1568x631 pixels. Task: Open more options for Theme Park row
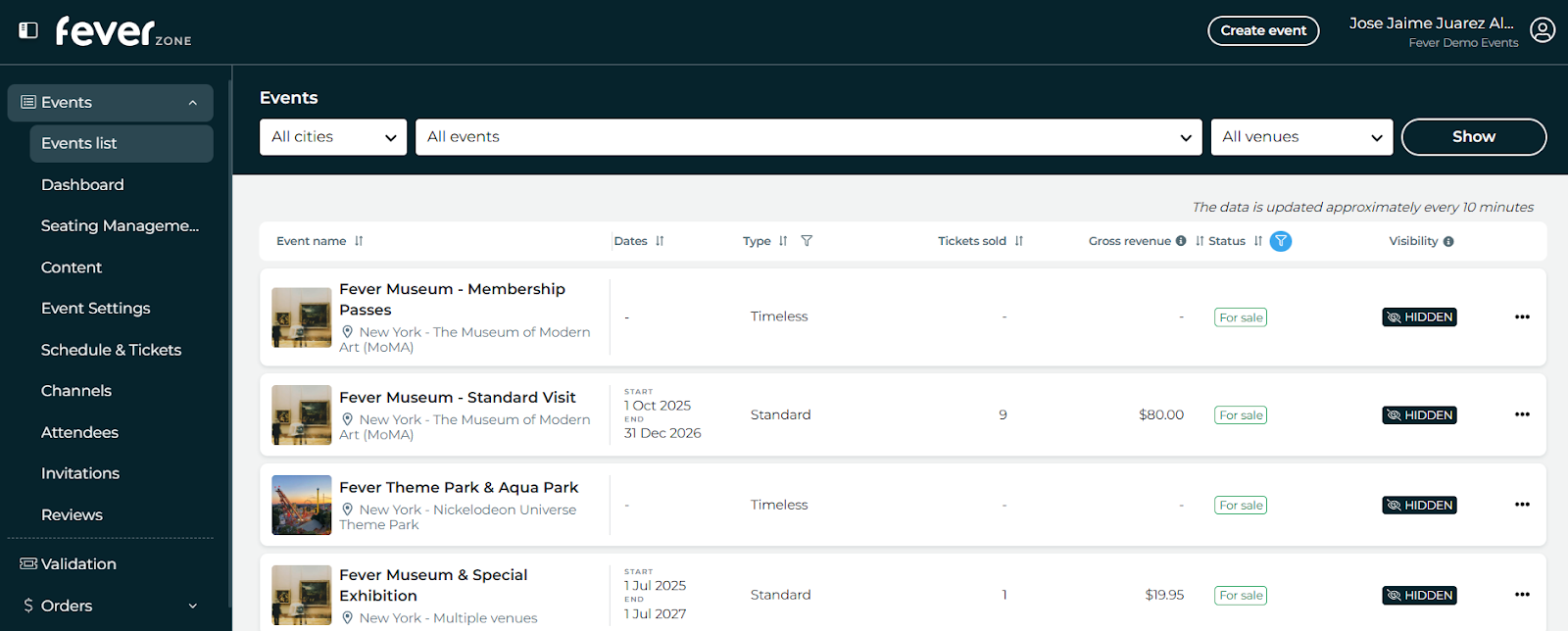pyautogui.click(x=1522, y=505)
